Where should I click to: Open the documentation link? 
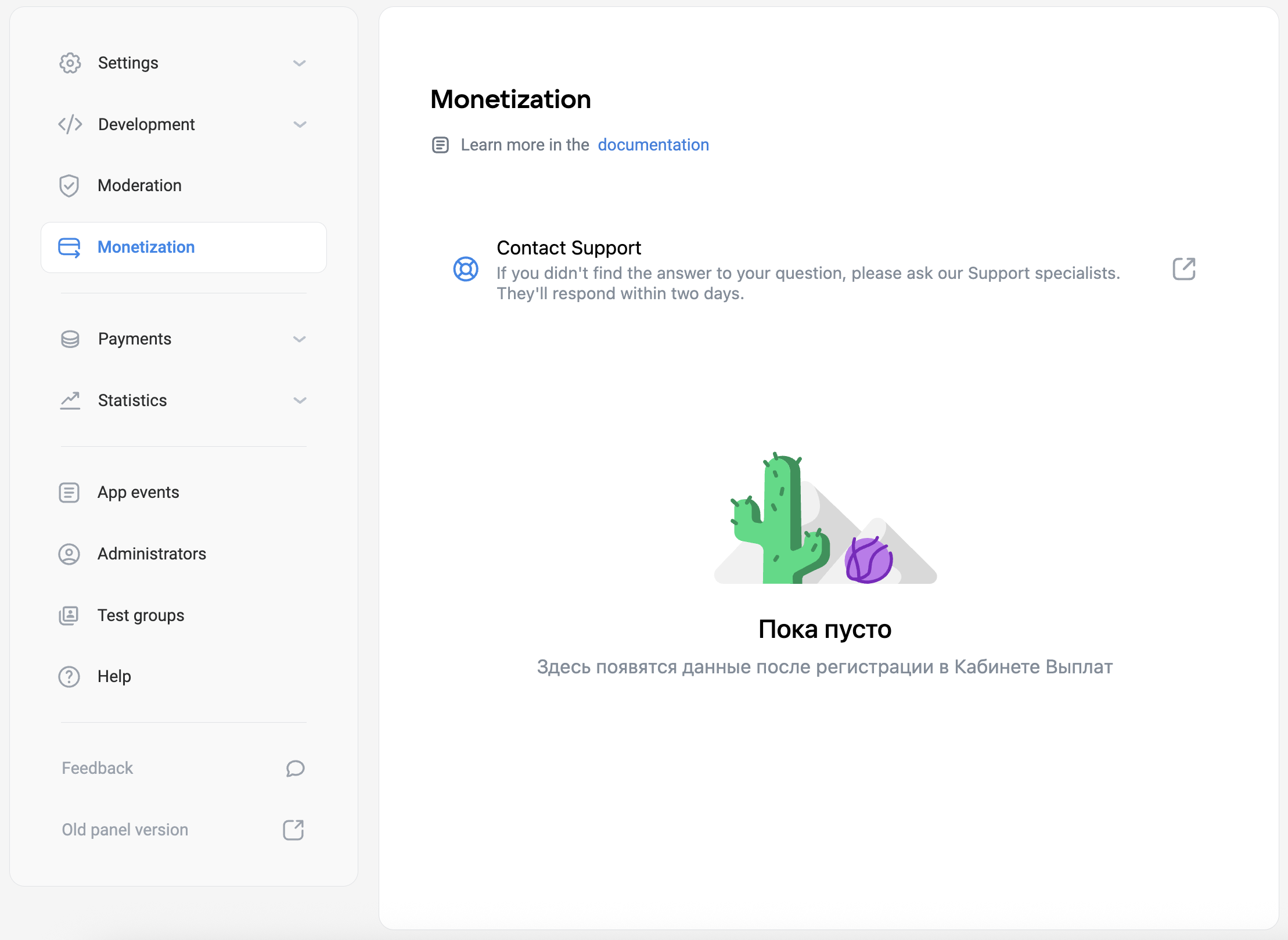pos(653,145)
